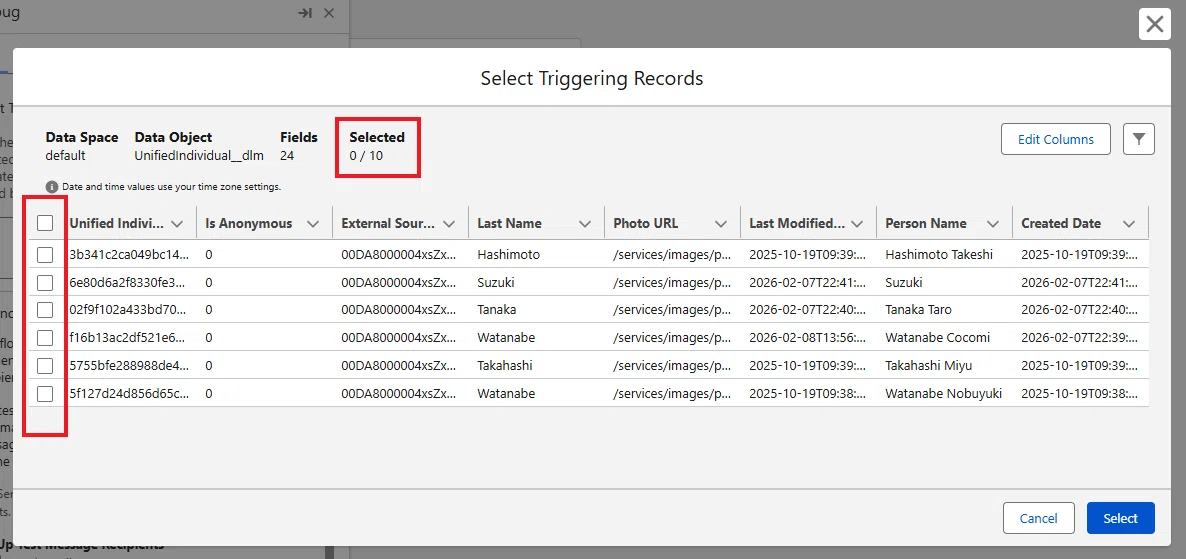Sort by Last Name column header
Viewport: 1186px width, 559px height.
(509, 223)
